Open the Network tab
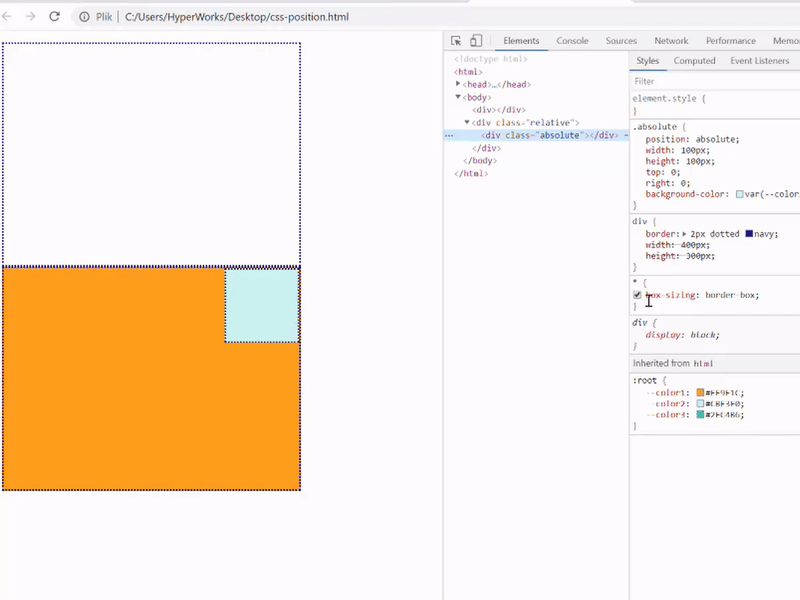800x600 pixels. pos(671,41)
